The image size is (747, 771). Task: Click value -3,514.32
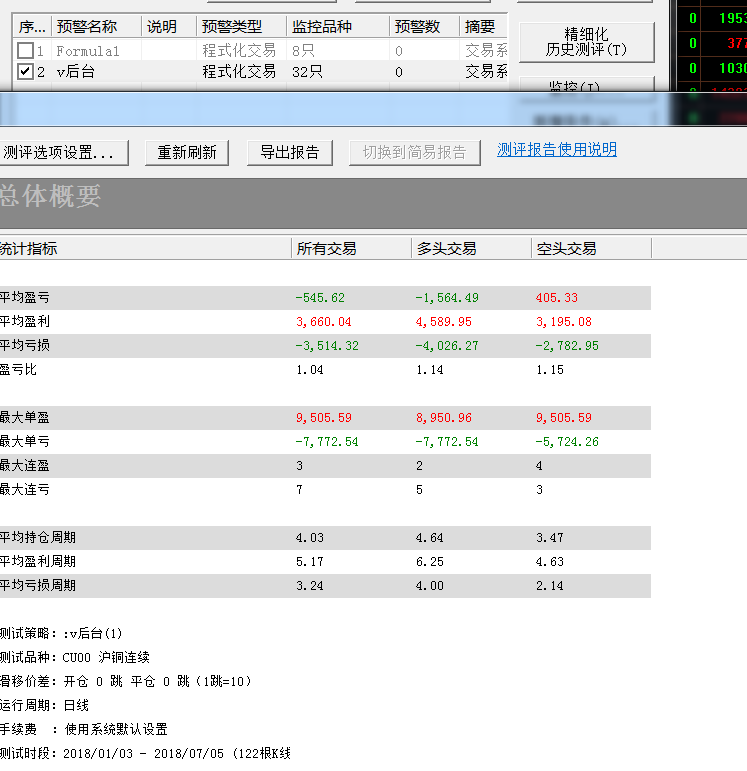point(327,346)
